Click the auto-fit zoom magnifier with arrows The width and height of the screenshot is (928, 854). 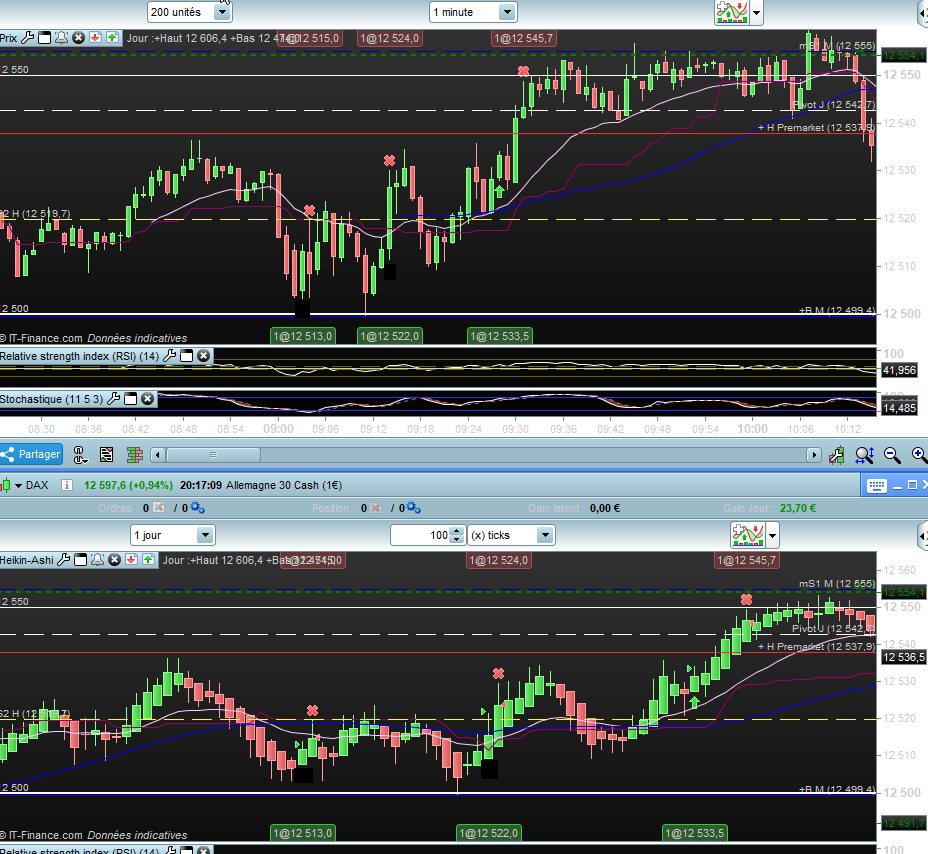[865, 455]
